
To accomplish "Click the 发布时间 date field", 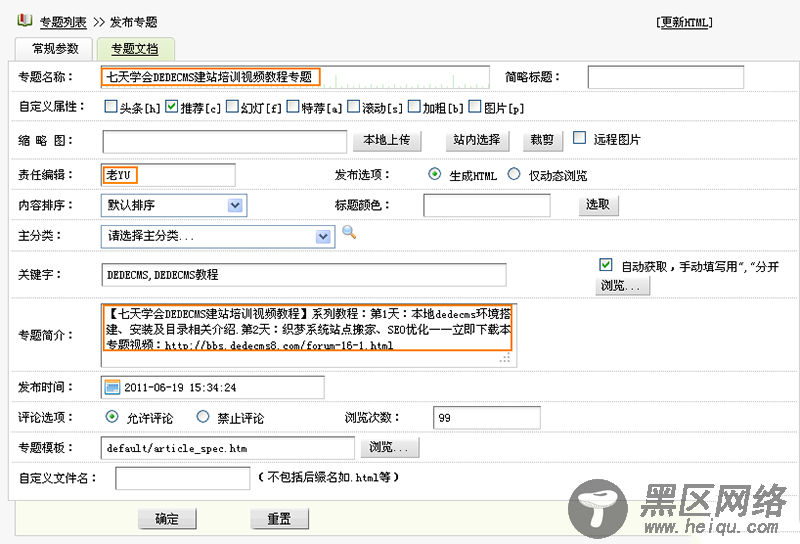I will point(212,387).
